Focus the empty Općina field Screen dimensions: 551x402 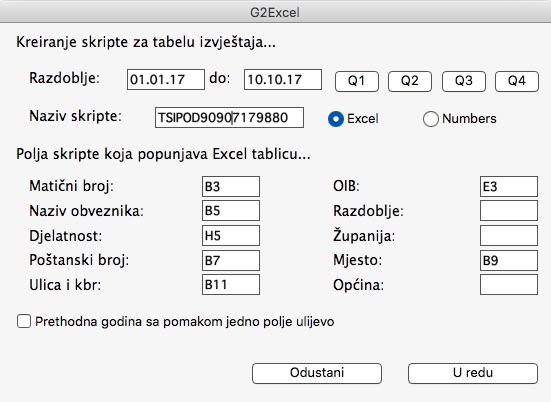[x=509, y=284]
